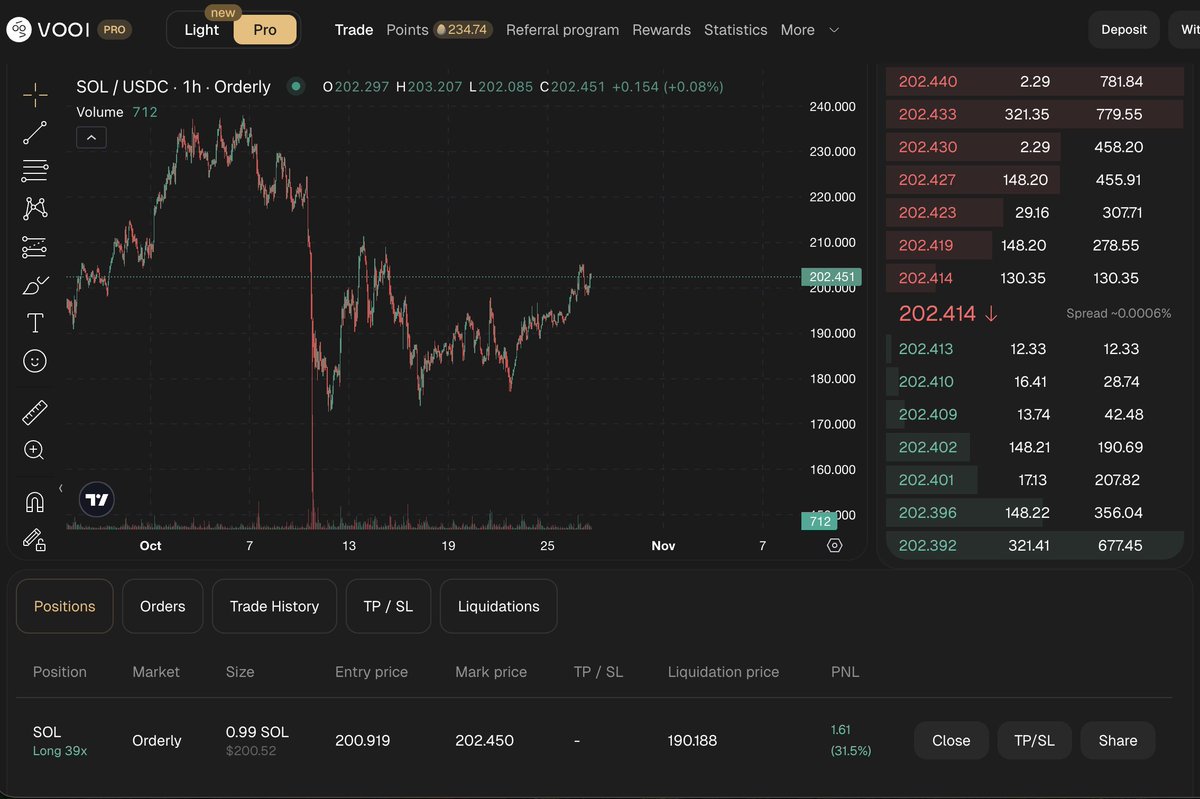Open the zoom-in tool

click(34, 450)
